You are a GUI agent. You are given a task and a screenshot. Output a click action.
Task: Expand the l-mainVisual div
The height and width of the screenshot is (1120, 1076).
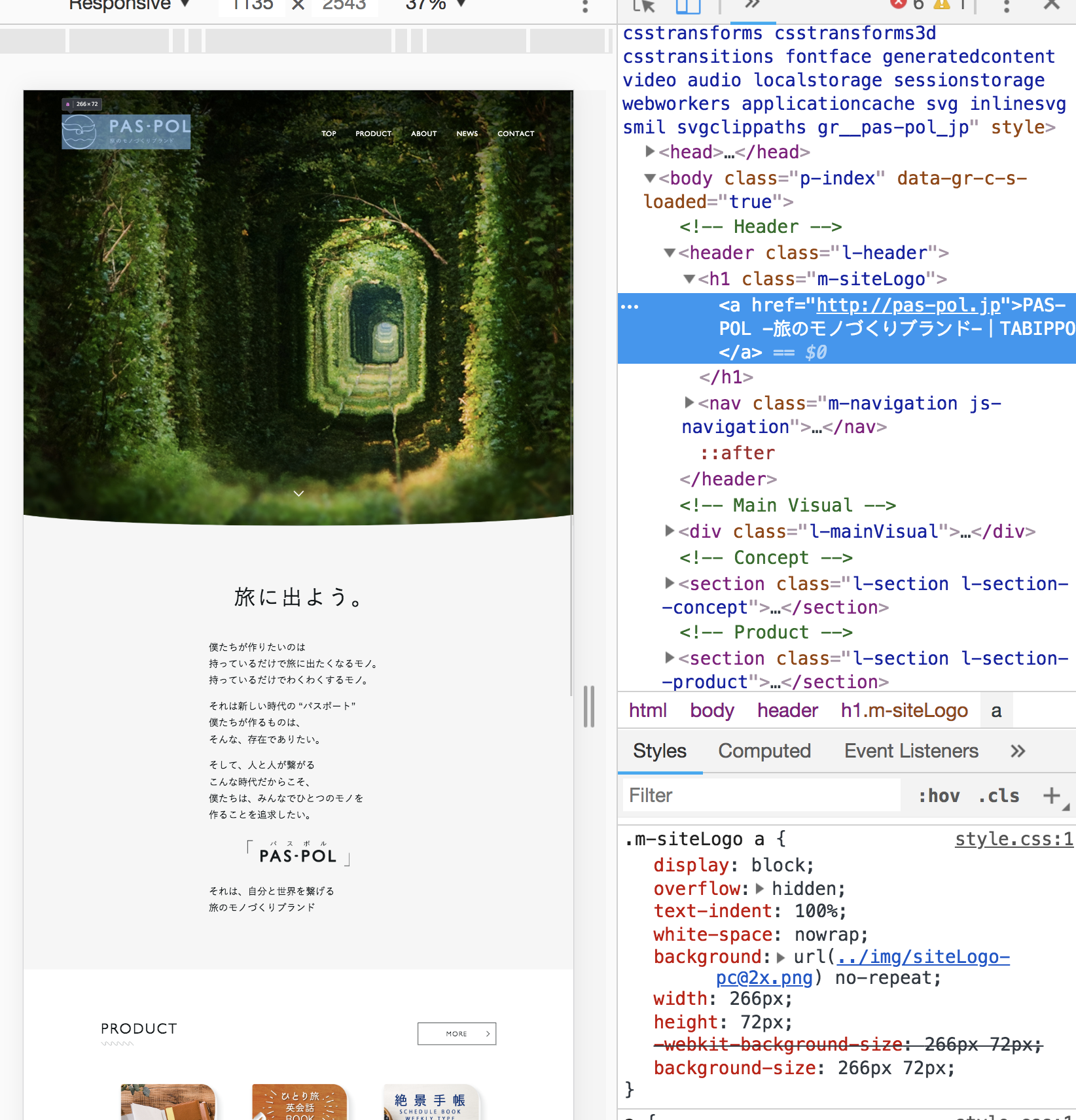coord(669,531)
